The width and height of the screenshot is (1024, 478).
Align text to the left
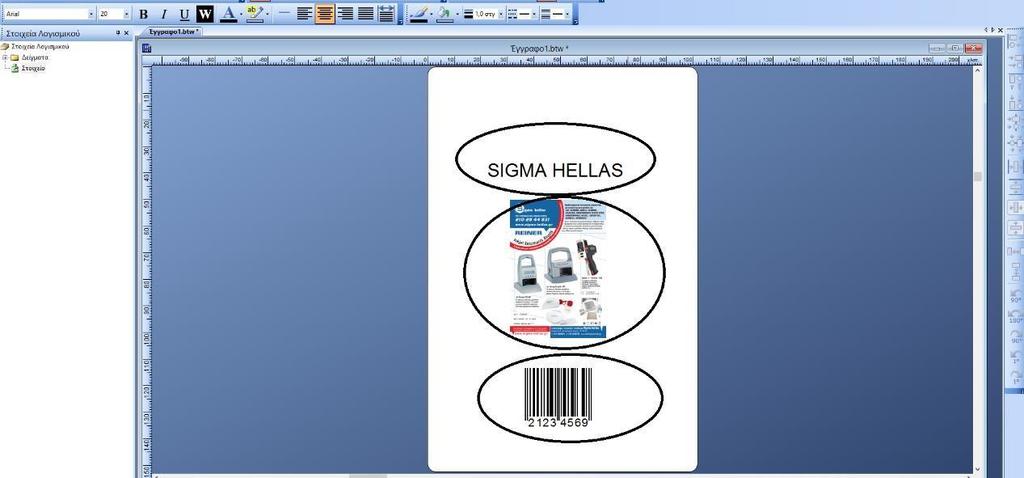point(304,14)
